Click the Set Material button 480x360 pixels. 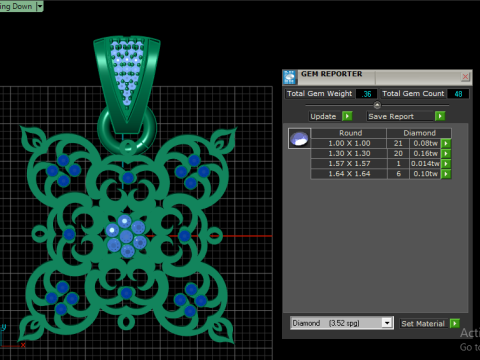point(423,324)
